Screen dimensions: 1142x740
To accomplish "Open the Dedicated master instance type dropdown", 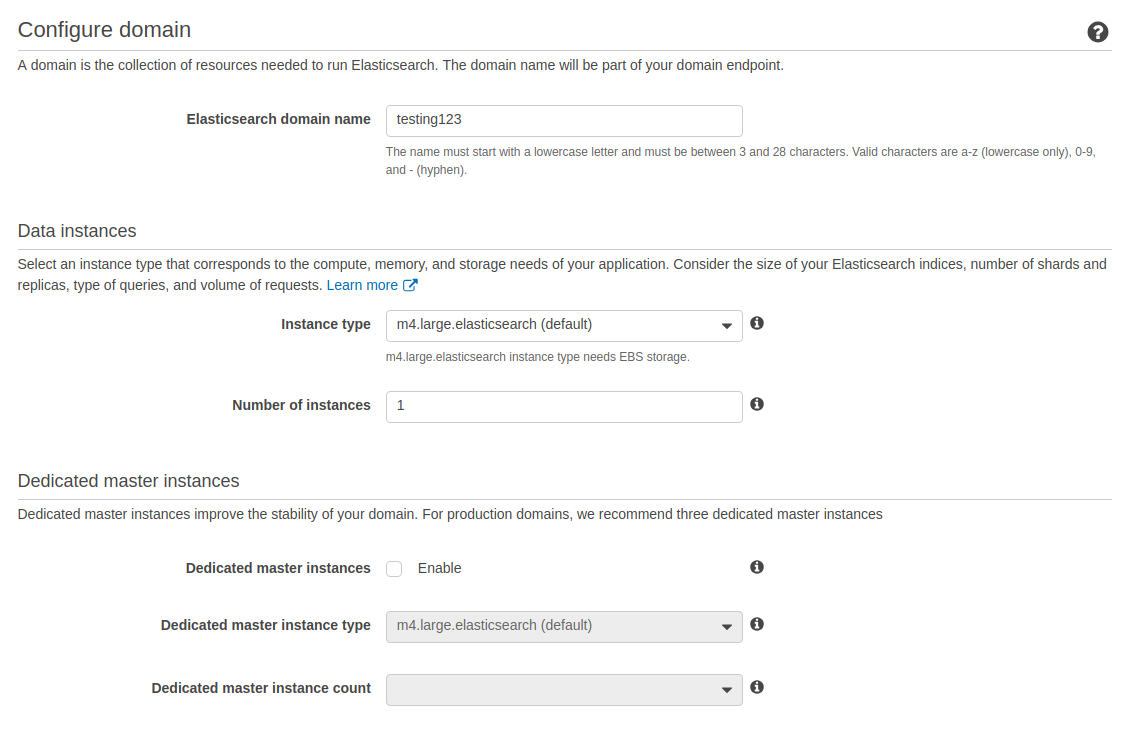I will (564, 627).
